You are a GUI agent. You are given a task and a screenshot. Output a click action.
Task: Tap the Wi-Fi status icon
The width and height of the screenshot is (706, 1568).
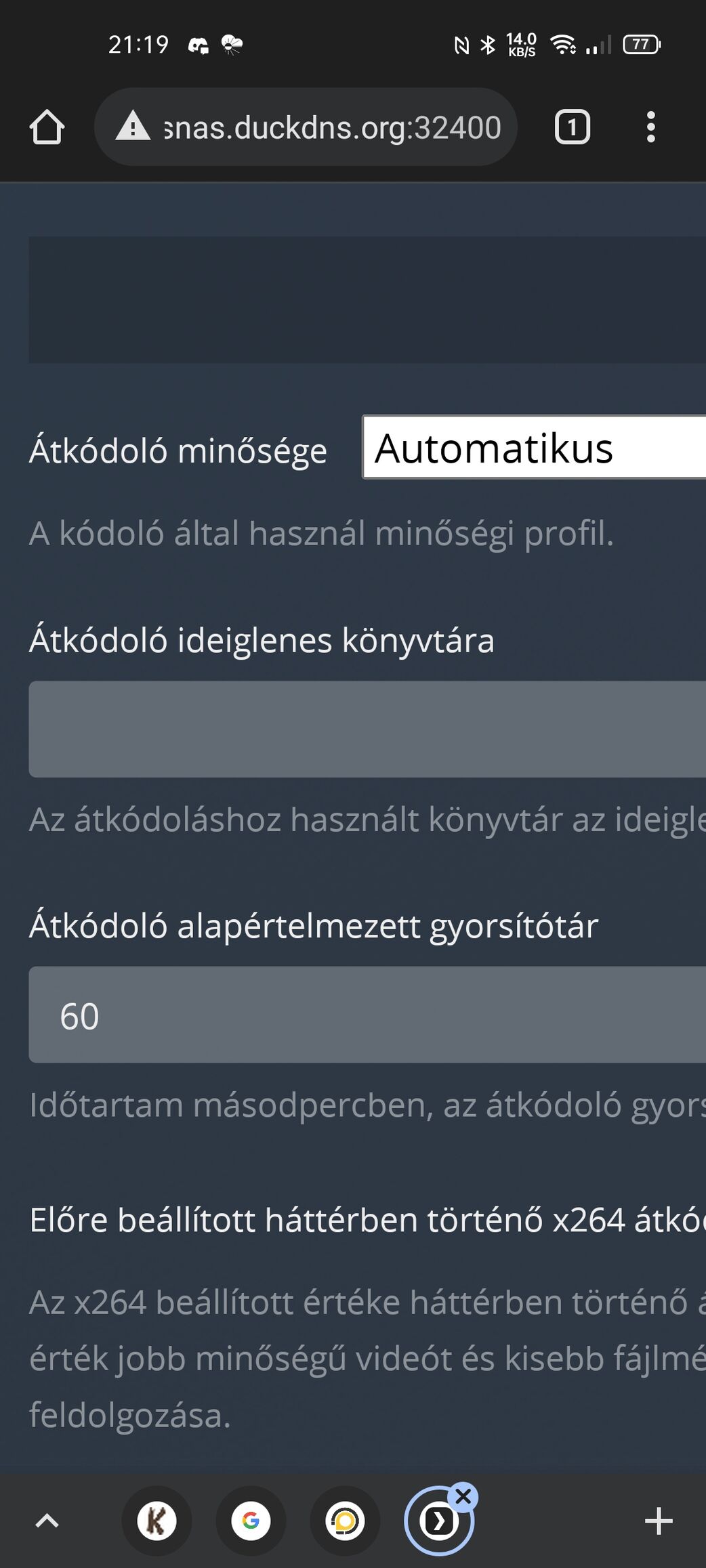(x=563, y=45)
